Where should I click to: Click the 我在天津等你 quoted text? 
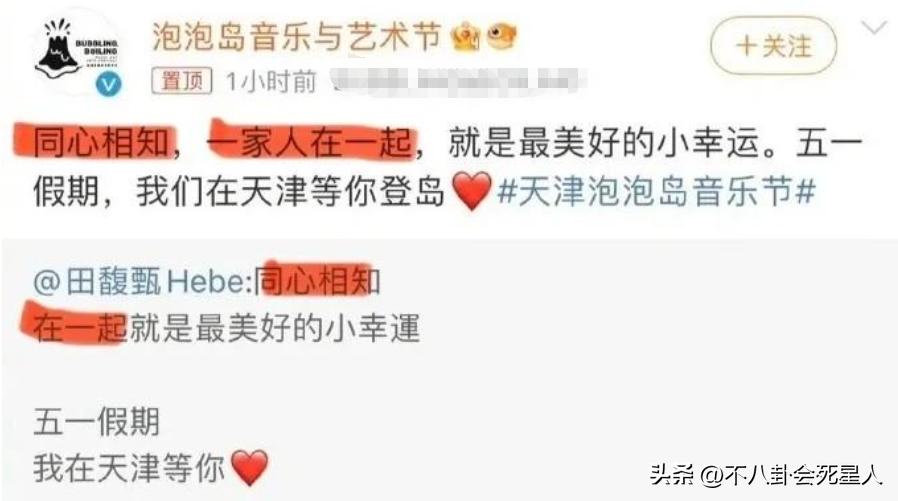(x=129, y=468)
